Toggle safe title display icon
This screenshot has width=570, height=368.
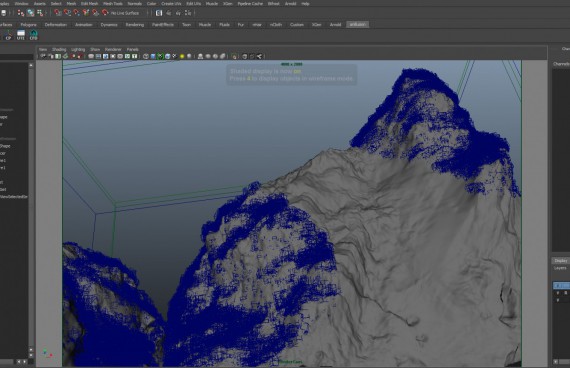pos(135,56)
